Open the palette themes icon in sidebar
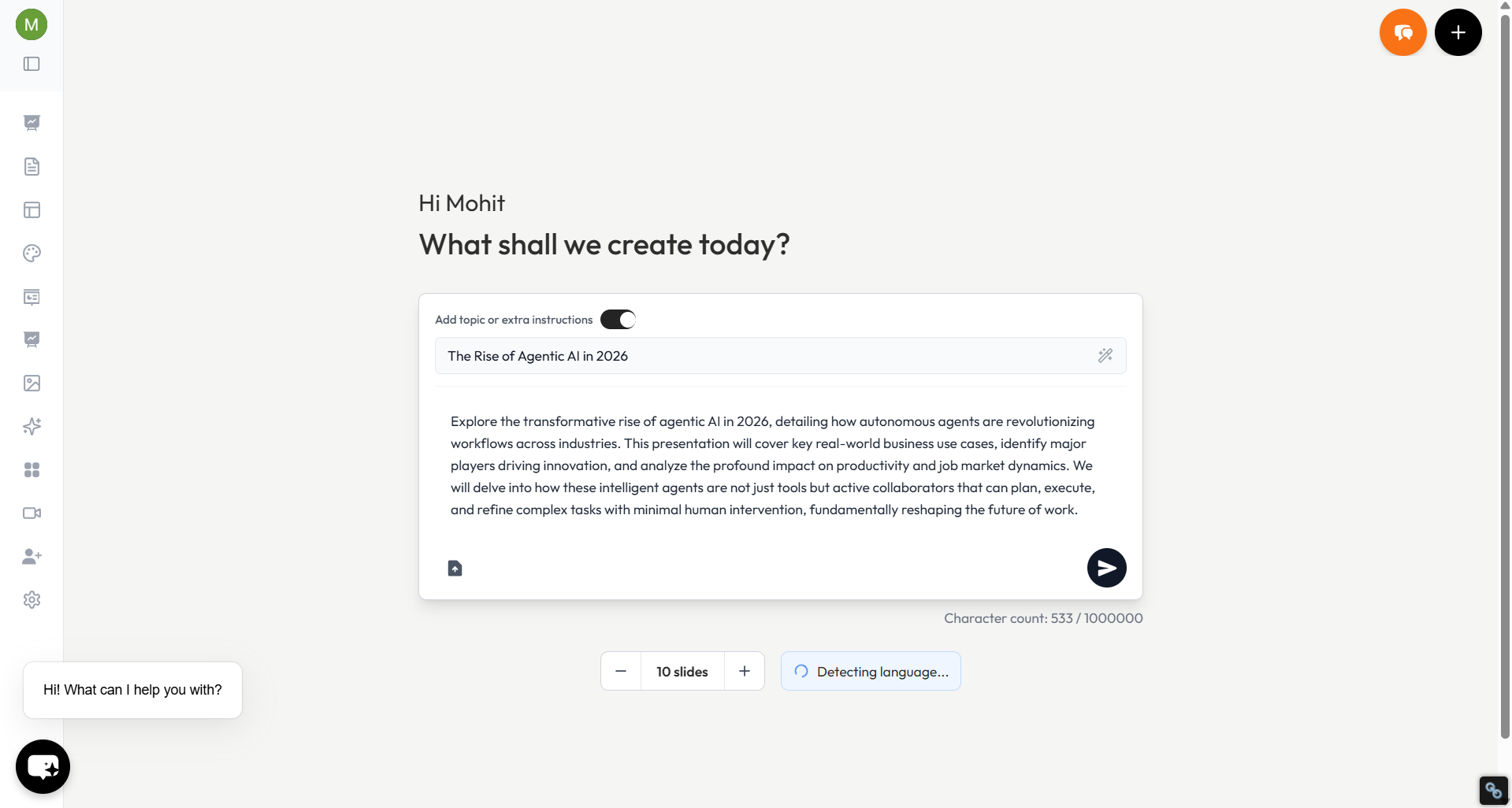 click(x=32, y=254)
